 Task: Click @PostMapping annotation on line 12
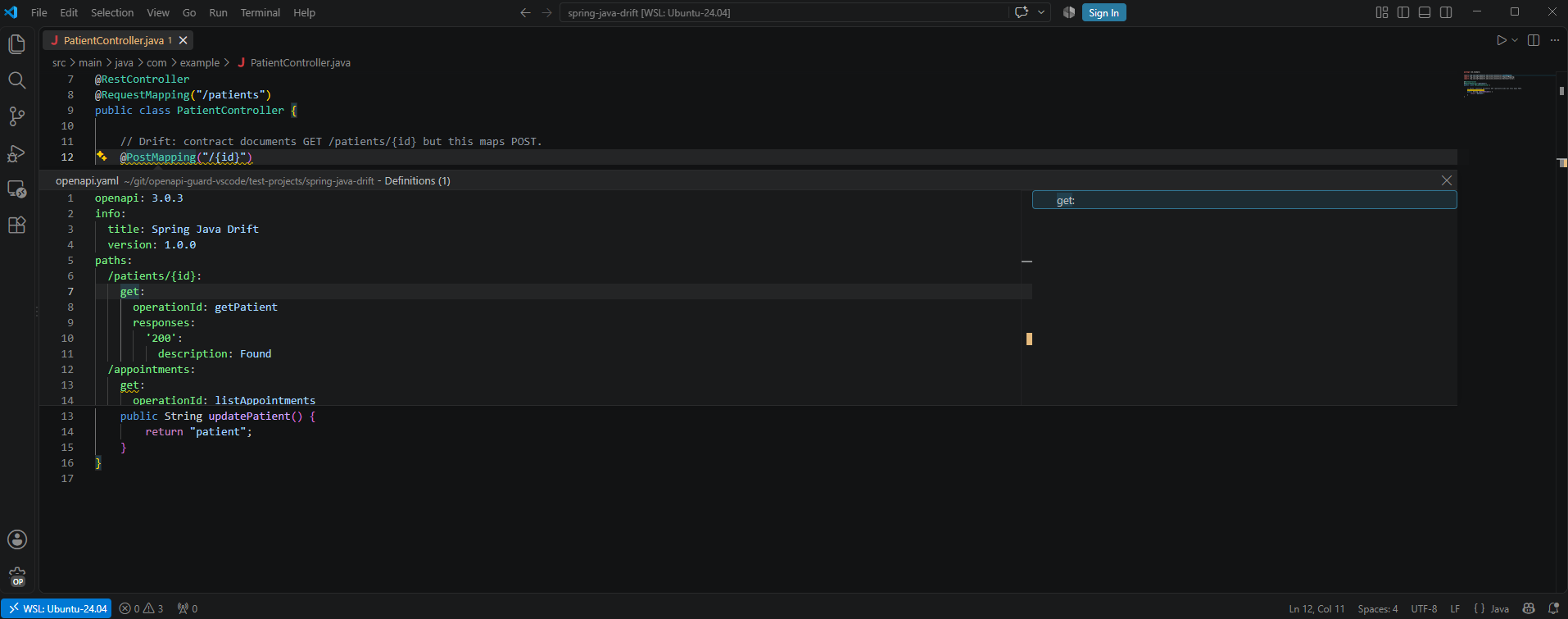point(158,157)
